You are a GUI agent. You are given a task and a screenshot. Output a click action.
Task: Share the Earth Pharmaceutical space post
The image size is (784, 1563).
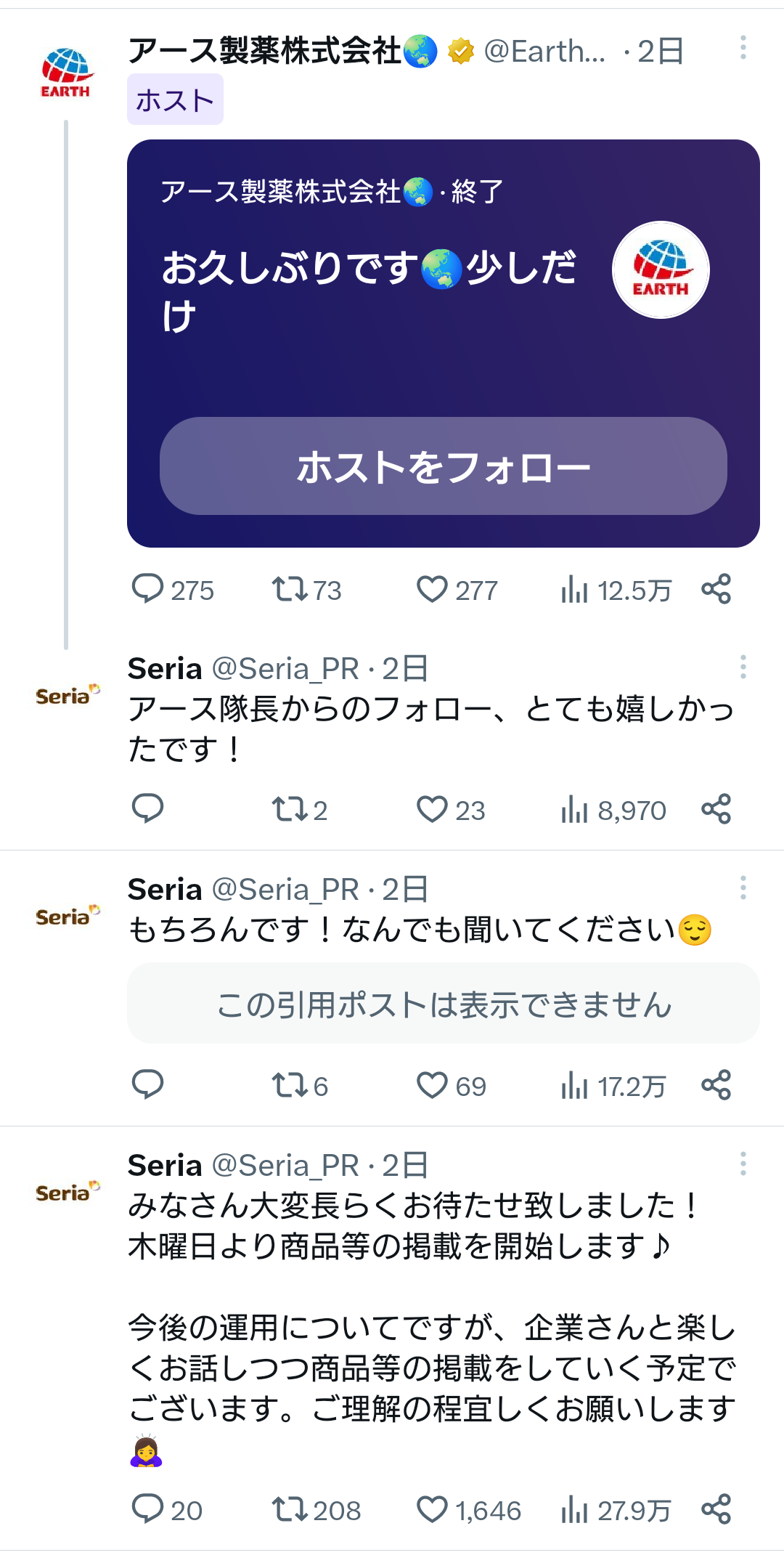(716, 589)
